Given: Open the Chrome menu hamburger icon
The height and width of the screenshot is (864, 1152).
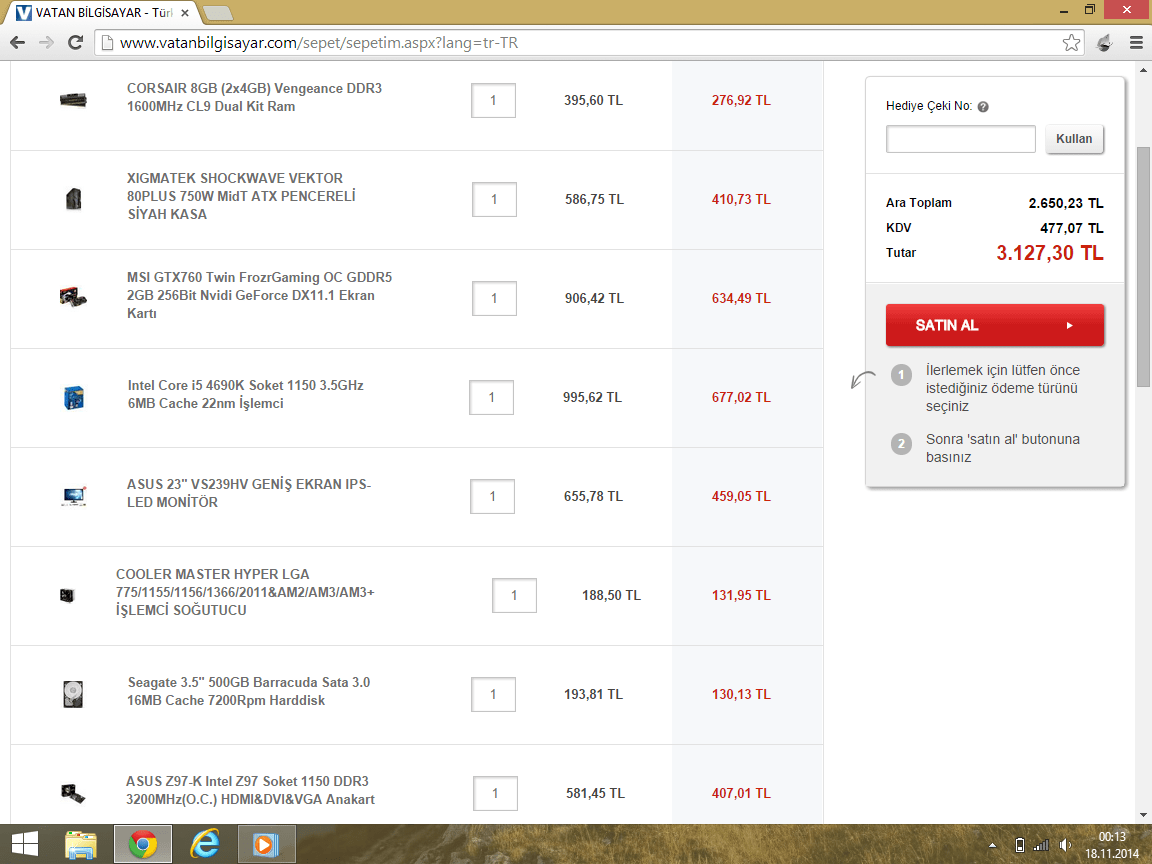Looking at the screenshot, I should [x=1136, y=43].
